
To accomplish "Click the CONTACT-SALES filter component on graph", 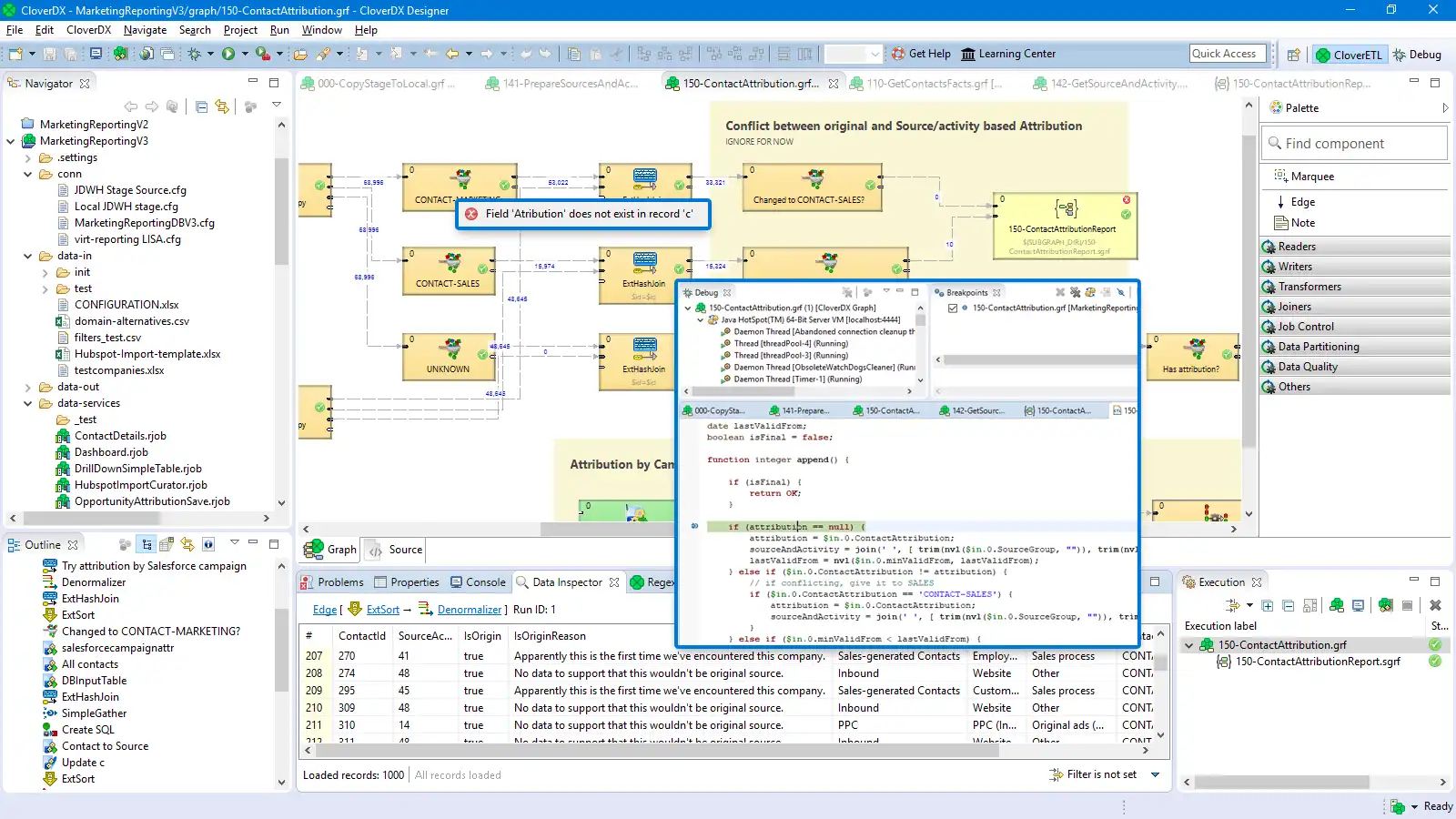I will click(448, 271).
